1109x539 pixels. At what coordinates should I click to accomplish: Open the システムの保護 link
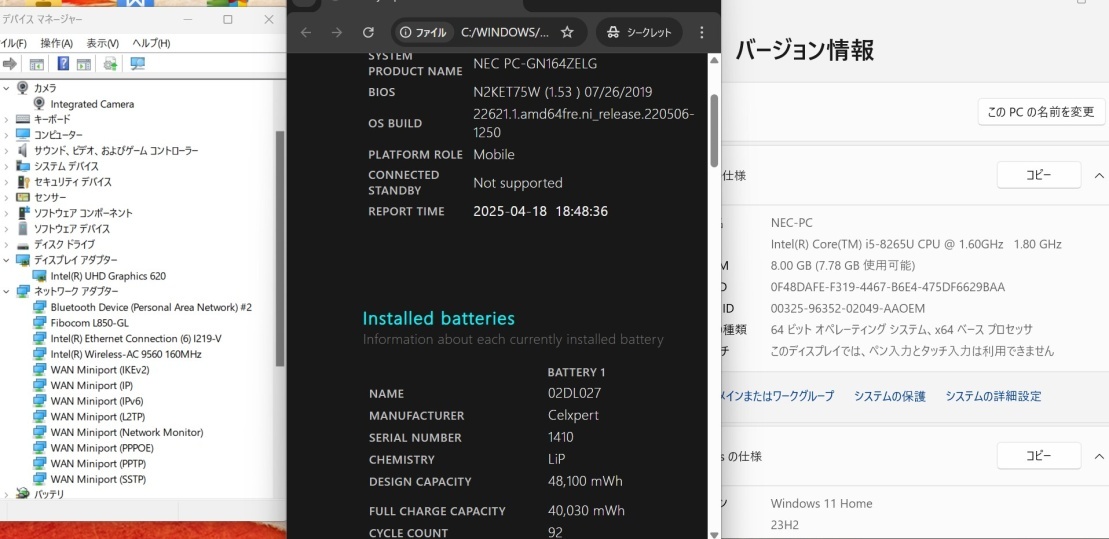click(x=889, y=396)
